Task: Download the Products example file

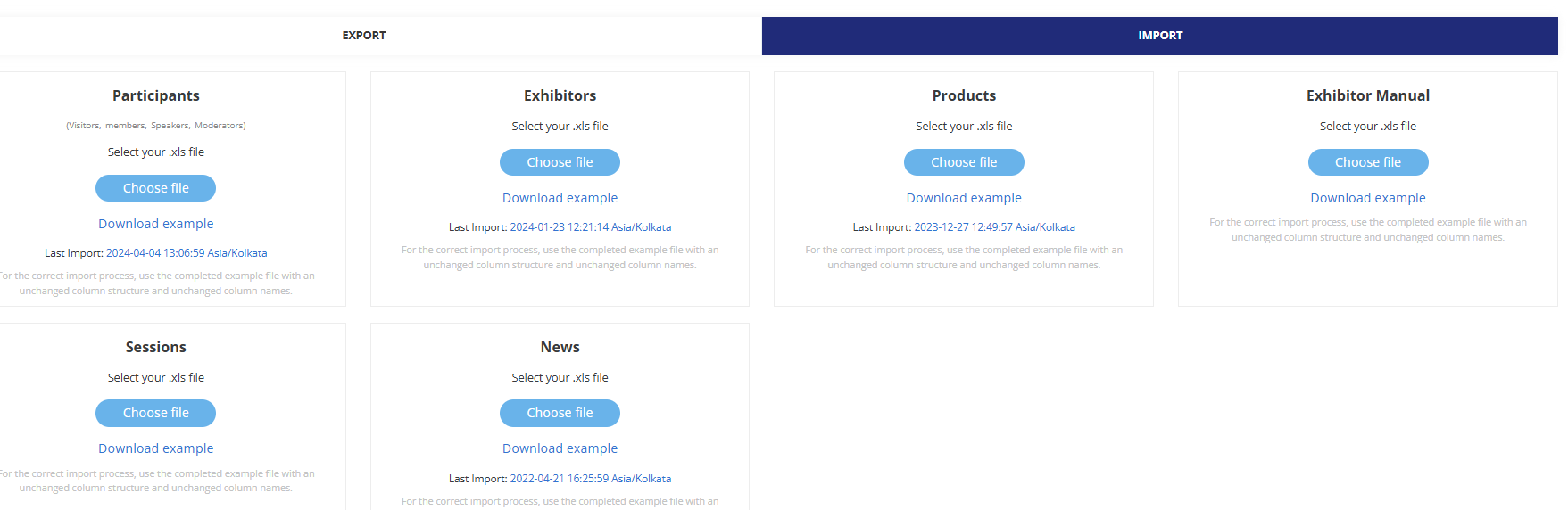Action: [963, 198]
